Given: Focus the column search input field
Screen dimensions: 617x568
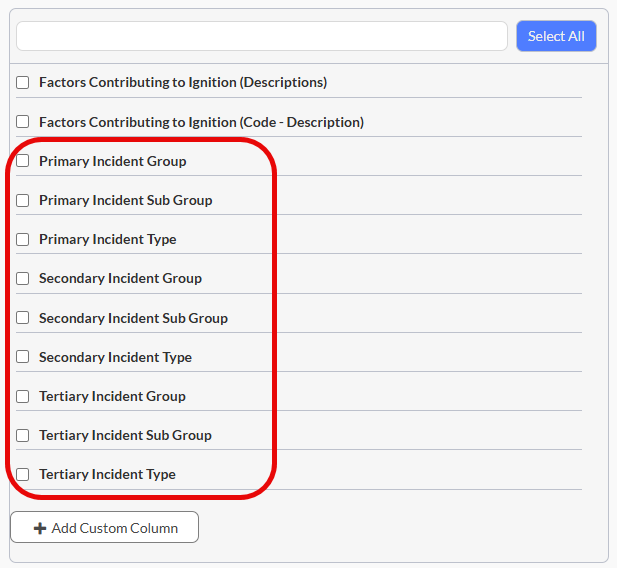Looking at the screenshot, I should (262, 36).
